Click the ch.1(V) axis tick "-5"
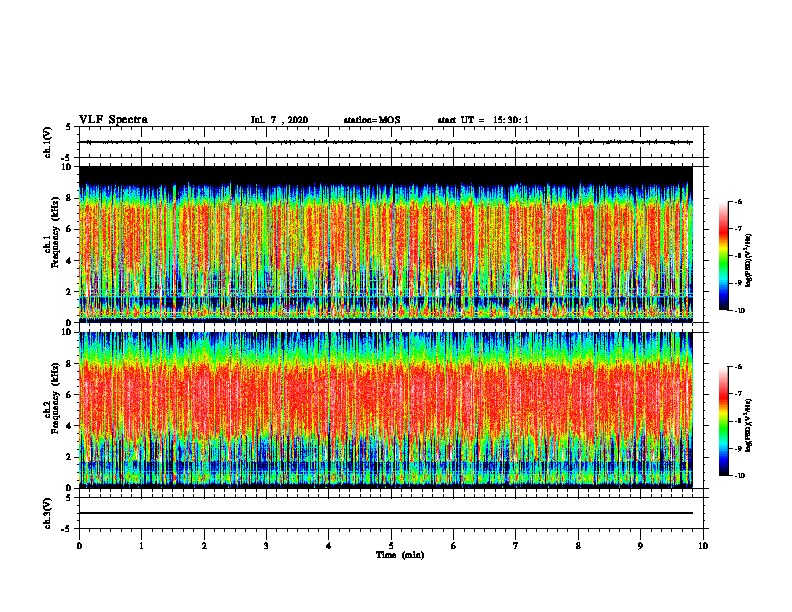 click(67, 158)
